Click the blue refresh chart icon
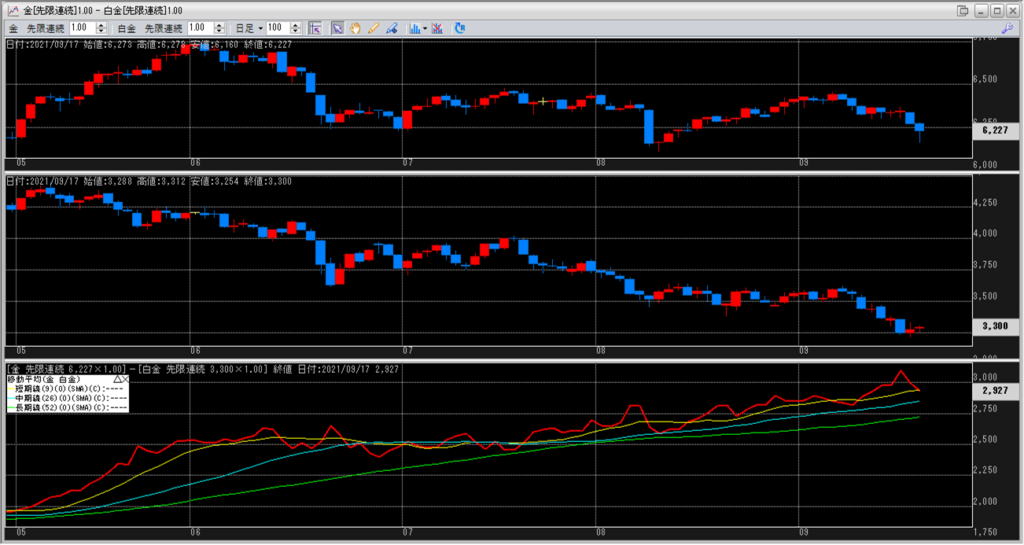Image resolution: width=1024 pixels, height=545 pixels. pos(459,27)
